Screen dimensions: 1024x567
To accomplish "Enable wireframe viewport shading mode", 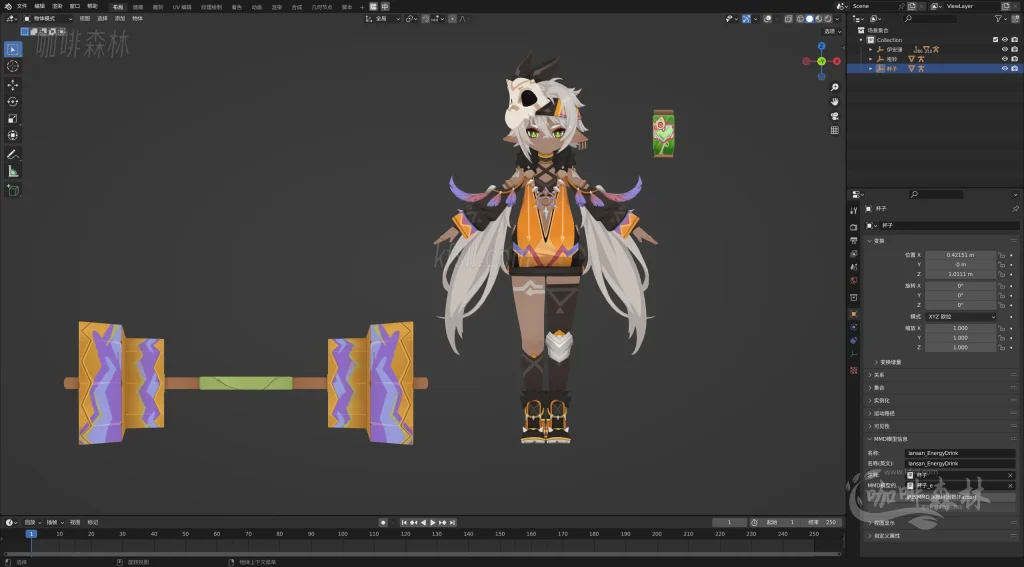I will pos(801,19).
